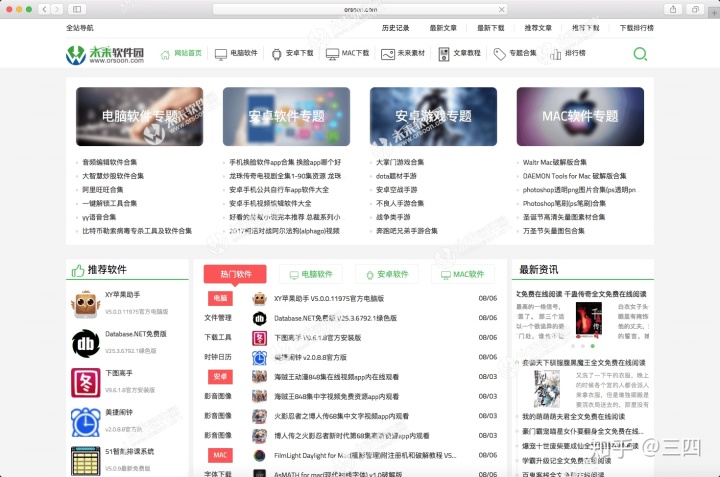
Task: Open the 电脑软件 navigation item
Action: [236, 54]
